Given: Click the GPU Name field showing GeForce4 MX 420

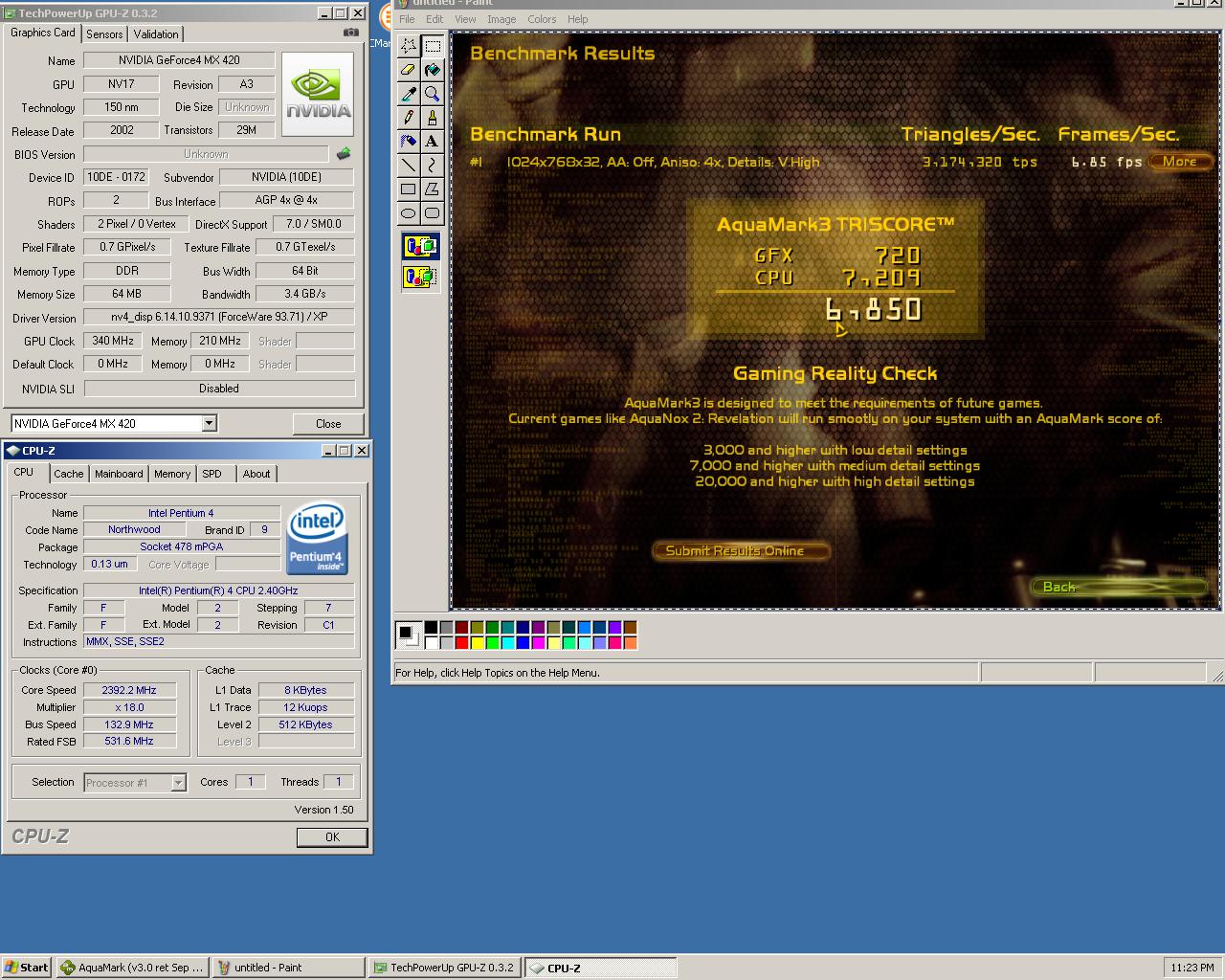Looking at the screenshot, I should tap(179, 60).
